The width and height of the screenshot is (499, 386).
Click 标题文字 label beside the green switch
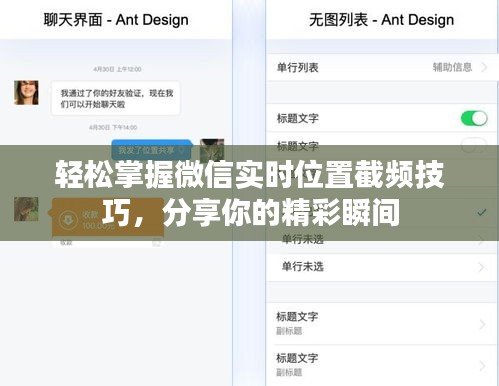(298, 118)
